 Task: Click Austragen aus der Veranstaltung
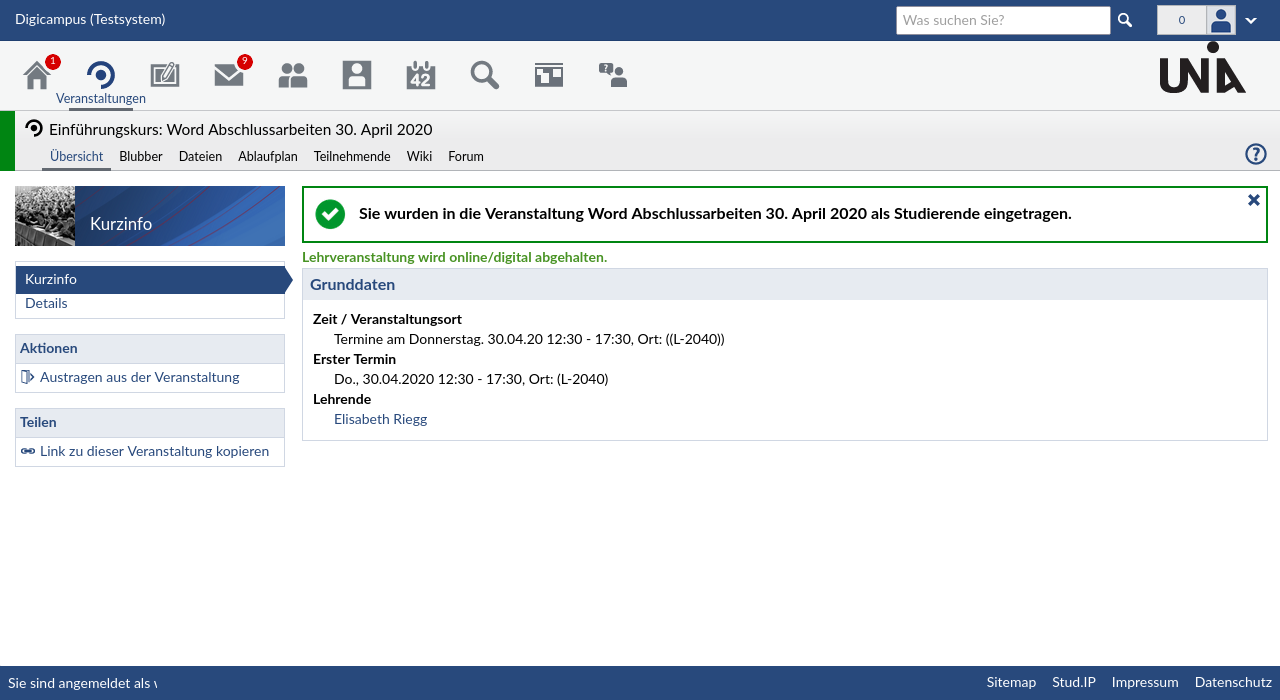[x=139, y=377]
